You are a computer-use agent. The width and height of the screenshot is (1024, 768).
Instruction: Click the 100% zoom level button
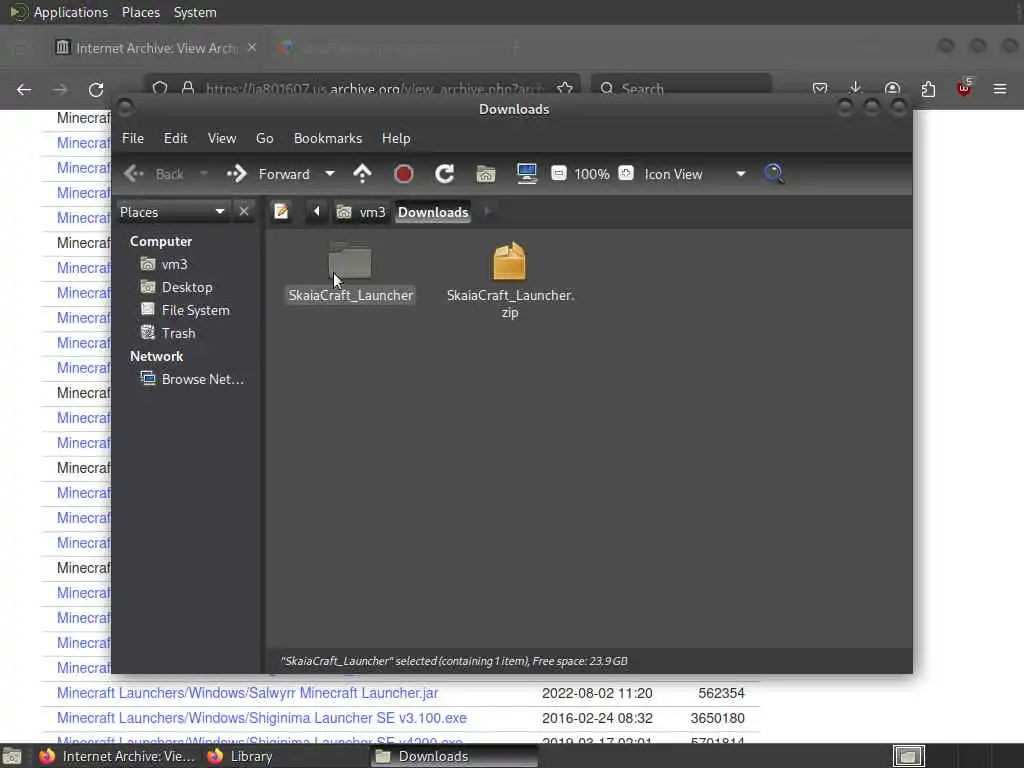point(592,174)
